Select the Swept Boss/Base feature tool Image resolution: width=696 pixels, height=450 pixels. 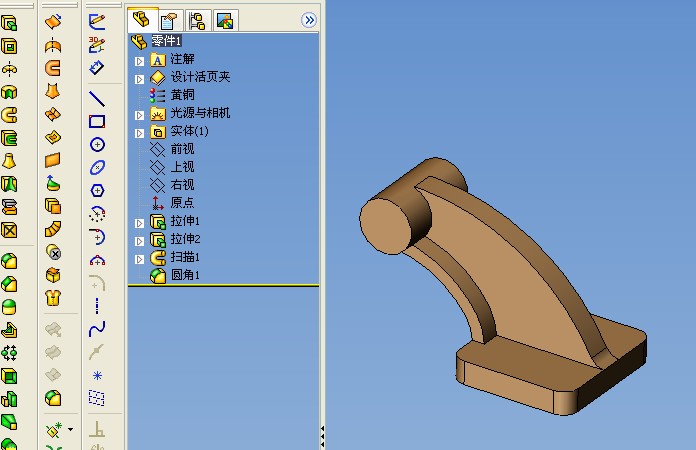click(x=9, y=115)
